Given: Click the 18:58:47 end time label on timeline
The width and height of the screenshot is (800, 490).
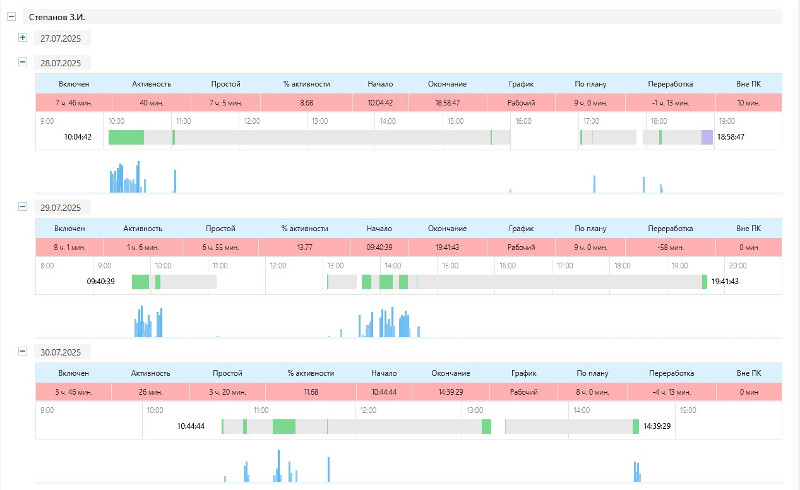Looking at the screenshot, I should tap(731, 137).
